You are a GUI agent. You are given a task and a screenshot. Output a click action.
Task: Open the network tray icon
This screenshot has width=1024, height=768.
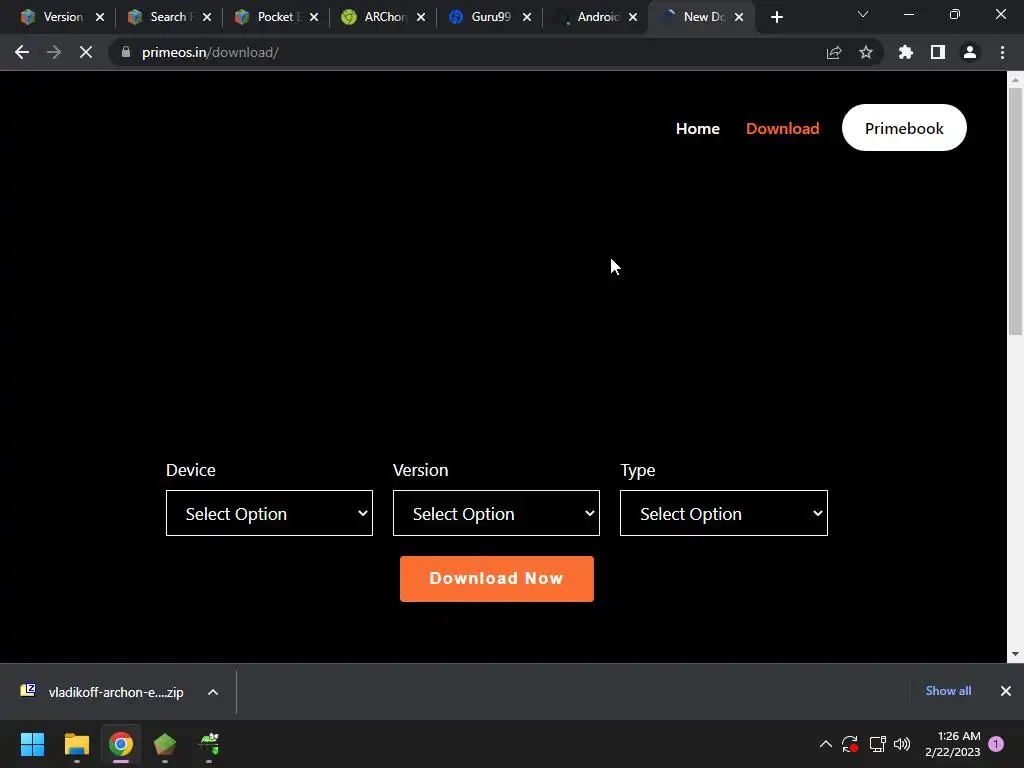coord(877,744)
